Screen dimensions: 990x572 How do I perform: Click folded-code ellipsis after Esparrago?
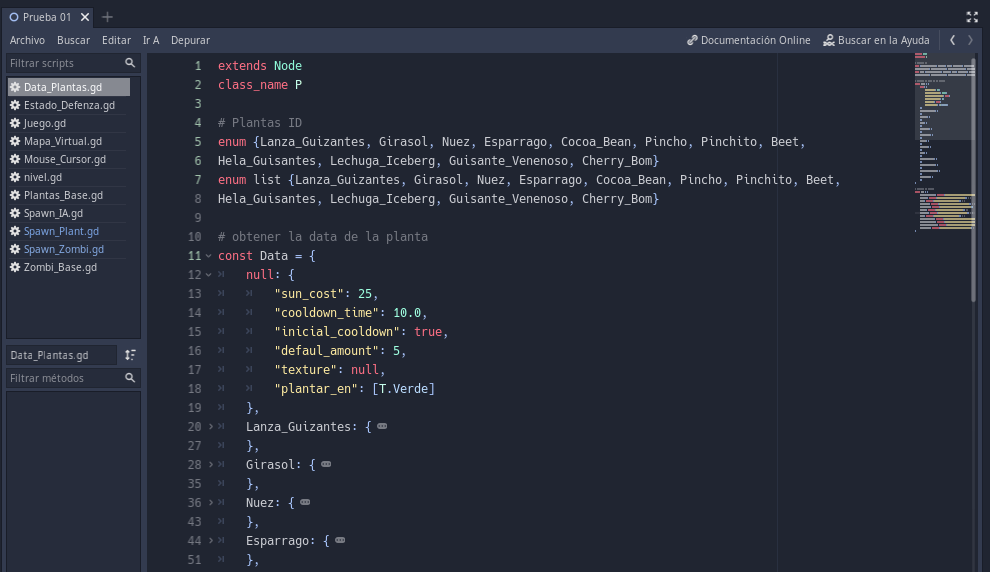340,540
